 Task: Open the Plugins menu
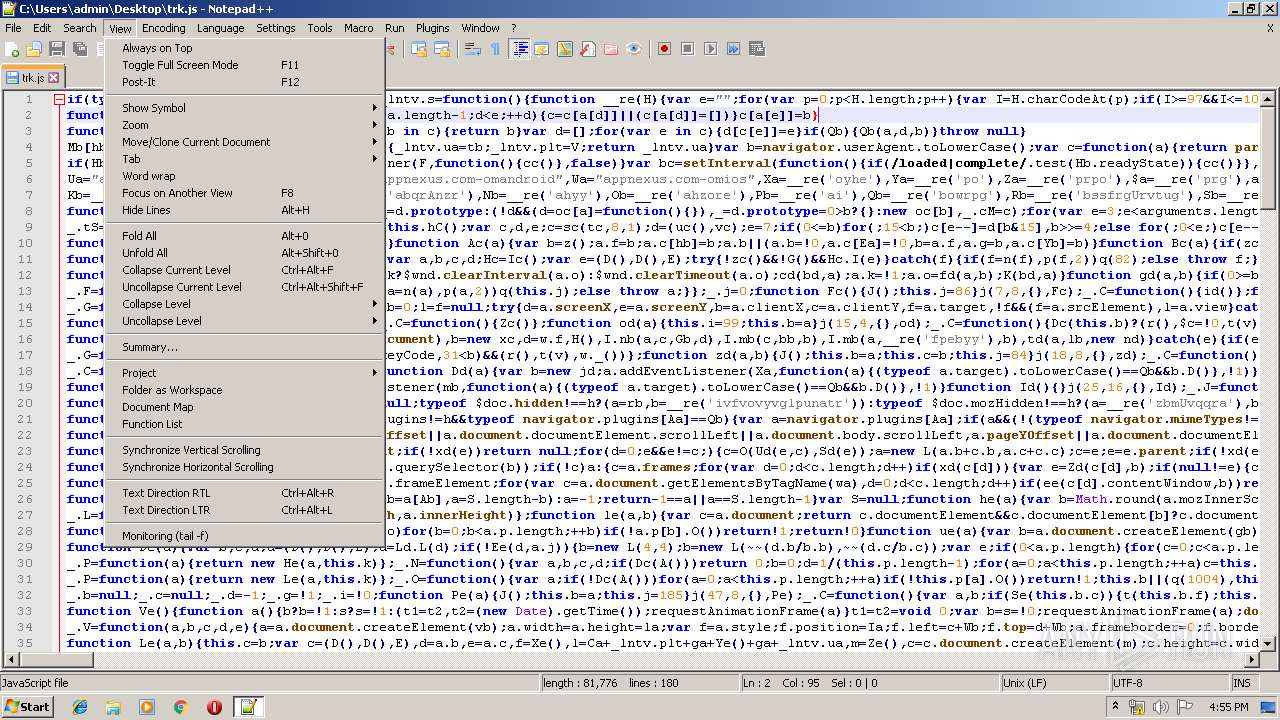(433, 28)
